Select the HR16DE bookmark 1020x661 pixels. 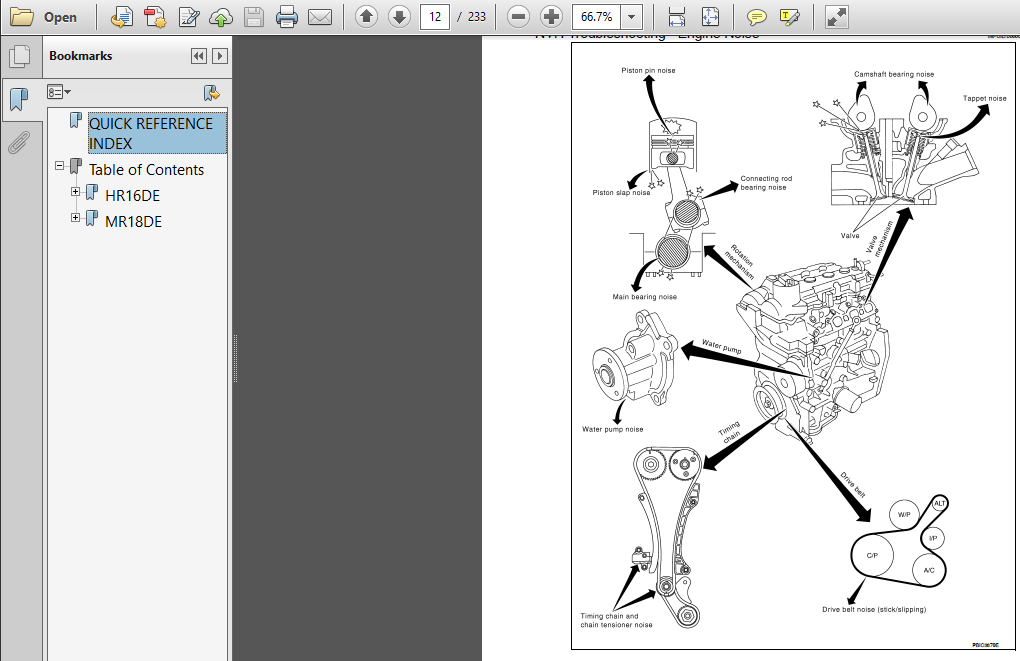click(132, 196)
